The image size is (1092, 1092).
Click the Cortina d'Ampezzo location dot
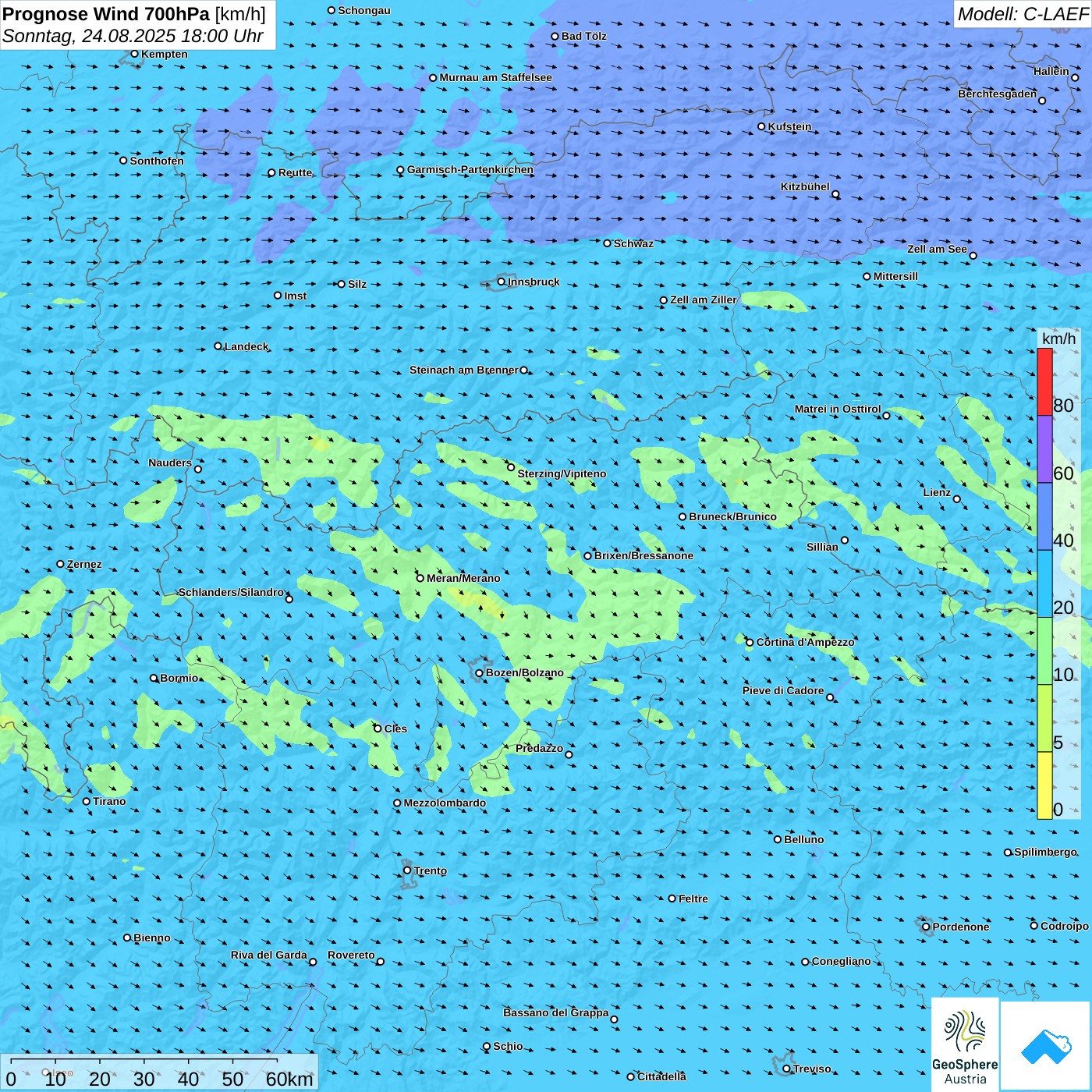(750, 643)
